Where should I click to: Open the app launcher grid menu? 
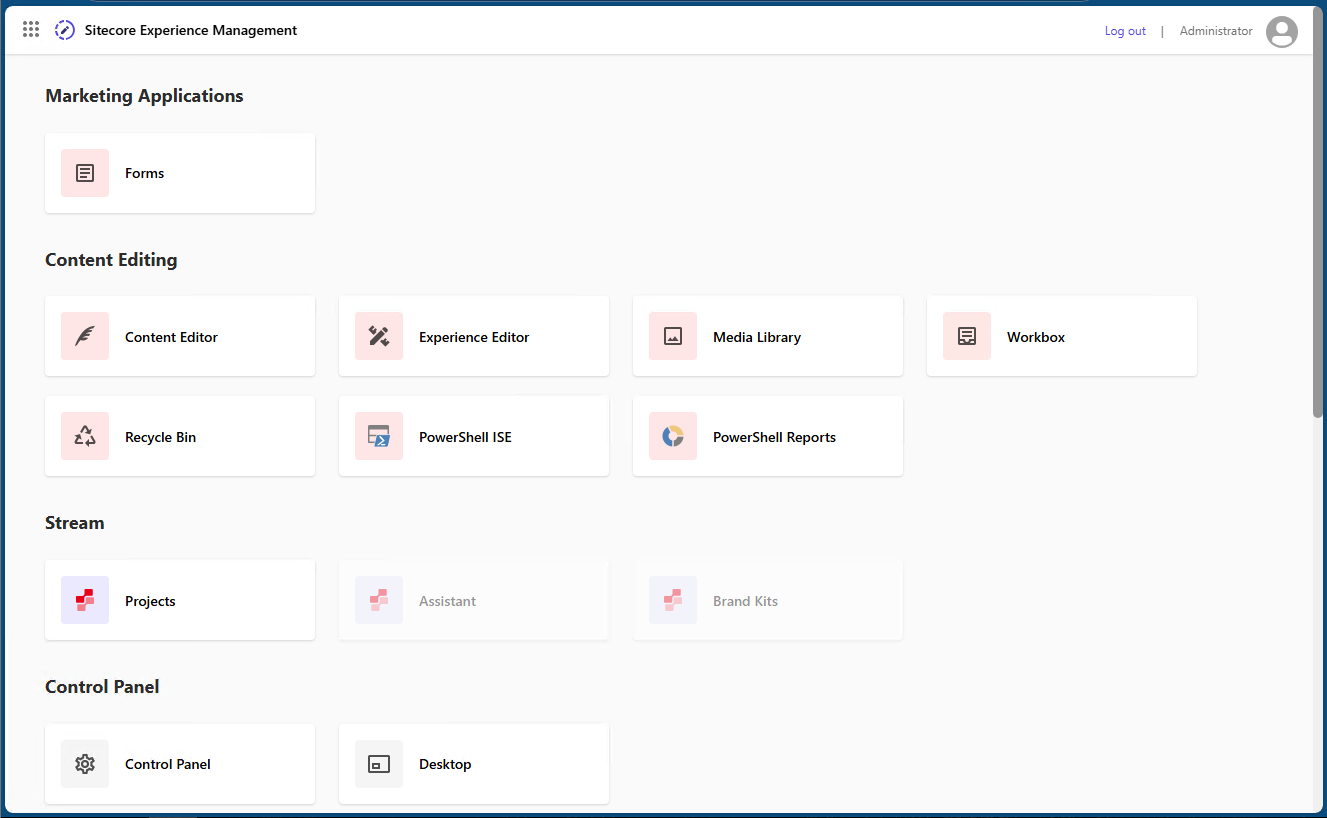pyautogui.click(x=30, y=29)
